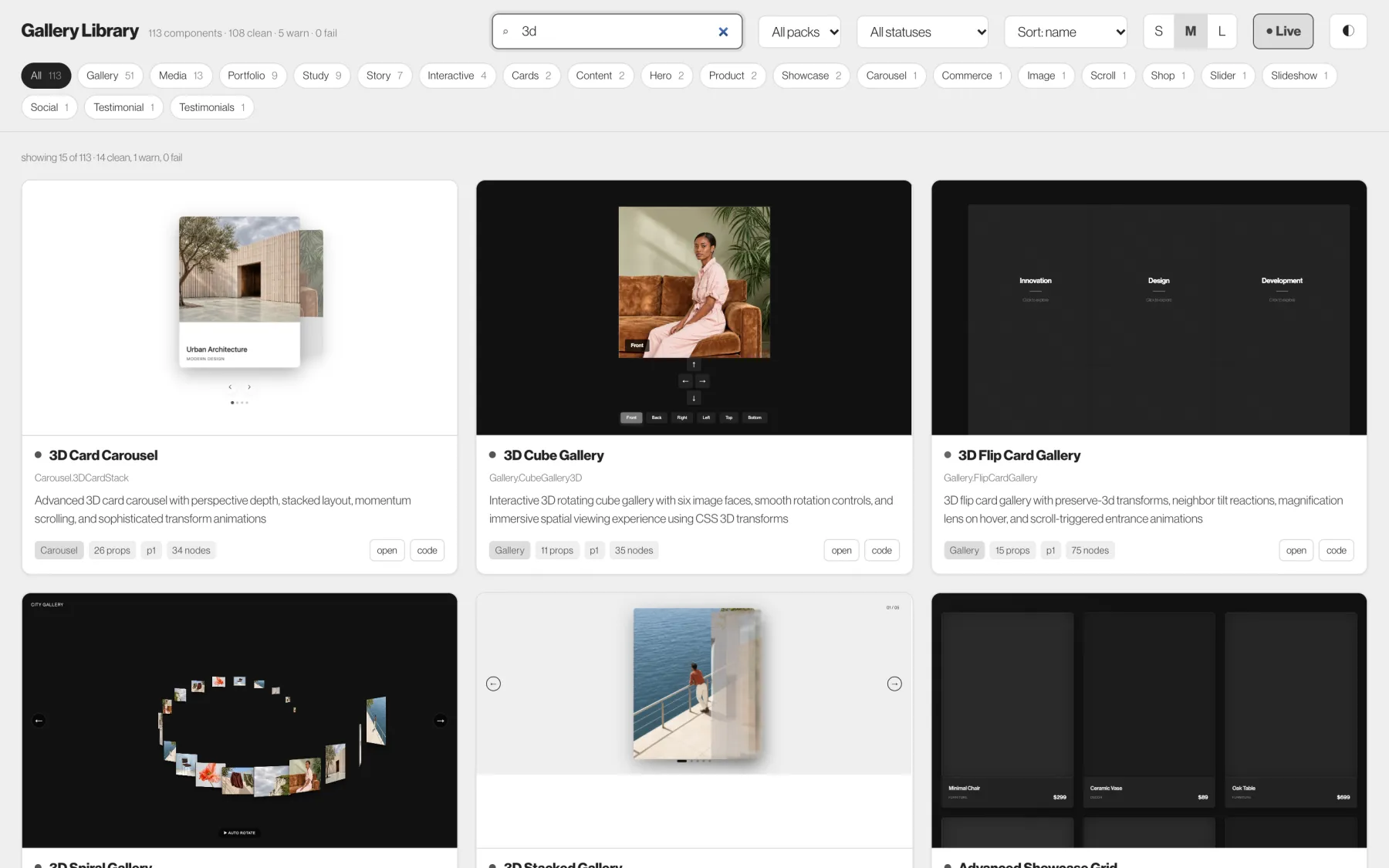View code for 3D Flip Card Gallery
The width and height of the screenshot is (1389, 868).
(x=1336, y=550)
